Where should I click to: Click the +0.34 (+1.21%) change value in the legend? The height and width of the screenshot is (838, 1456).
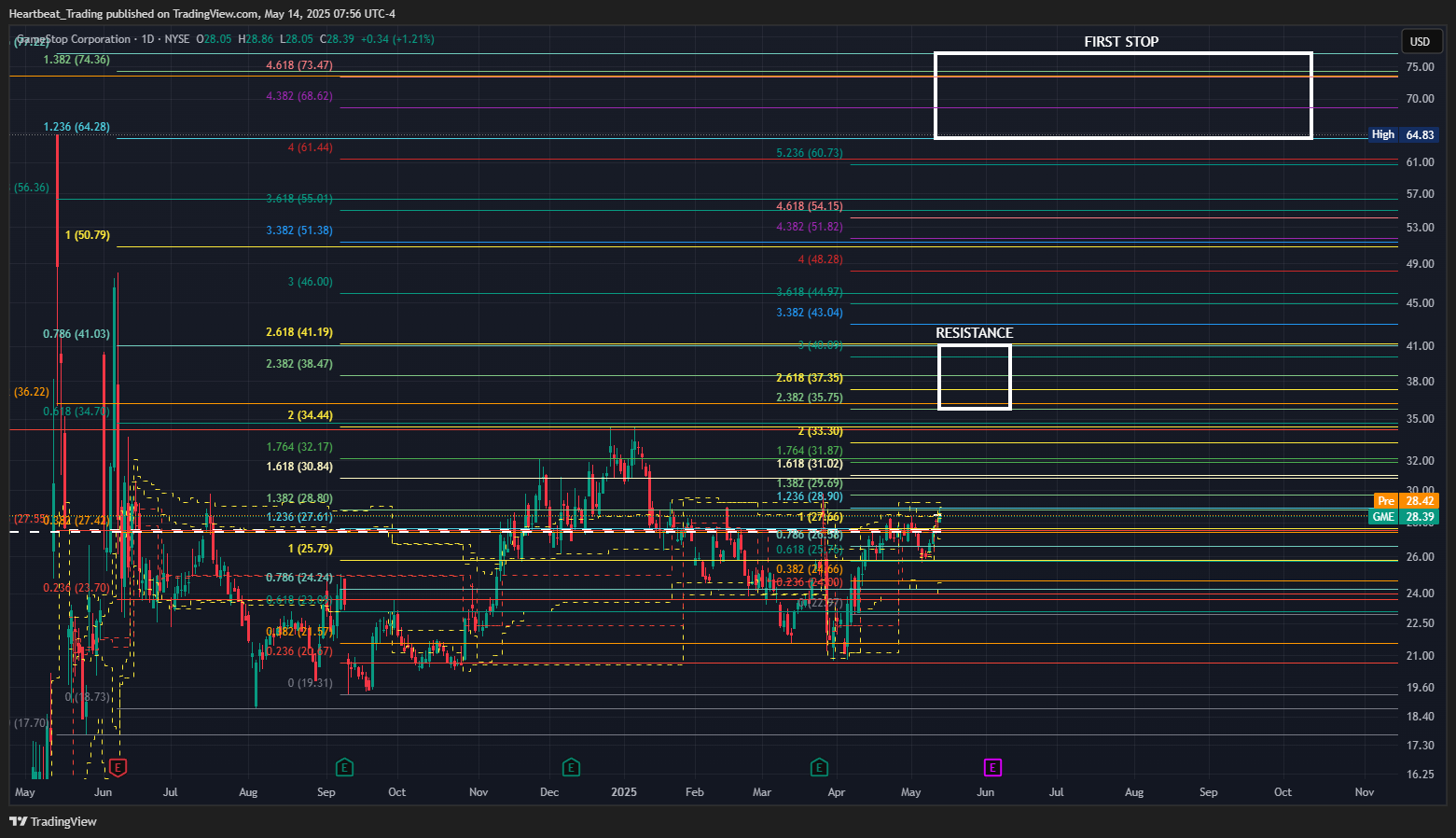[397, 39]
